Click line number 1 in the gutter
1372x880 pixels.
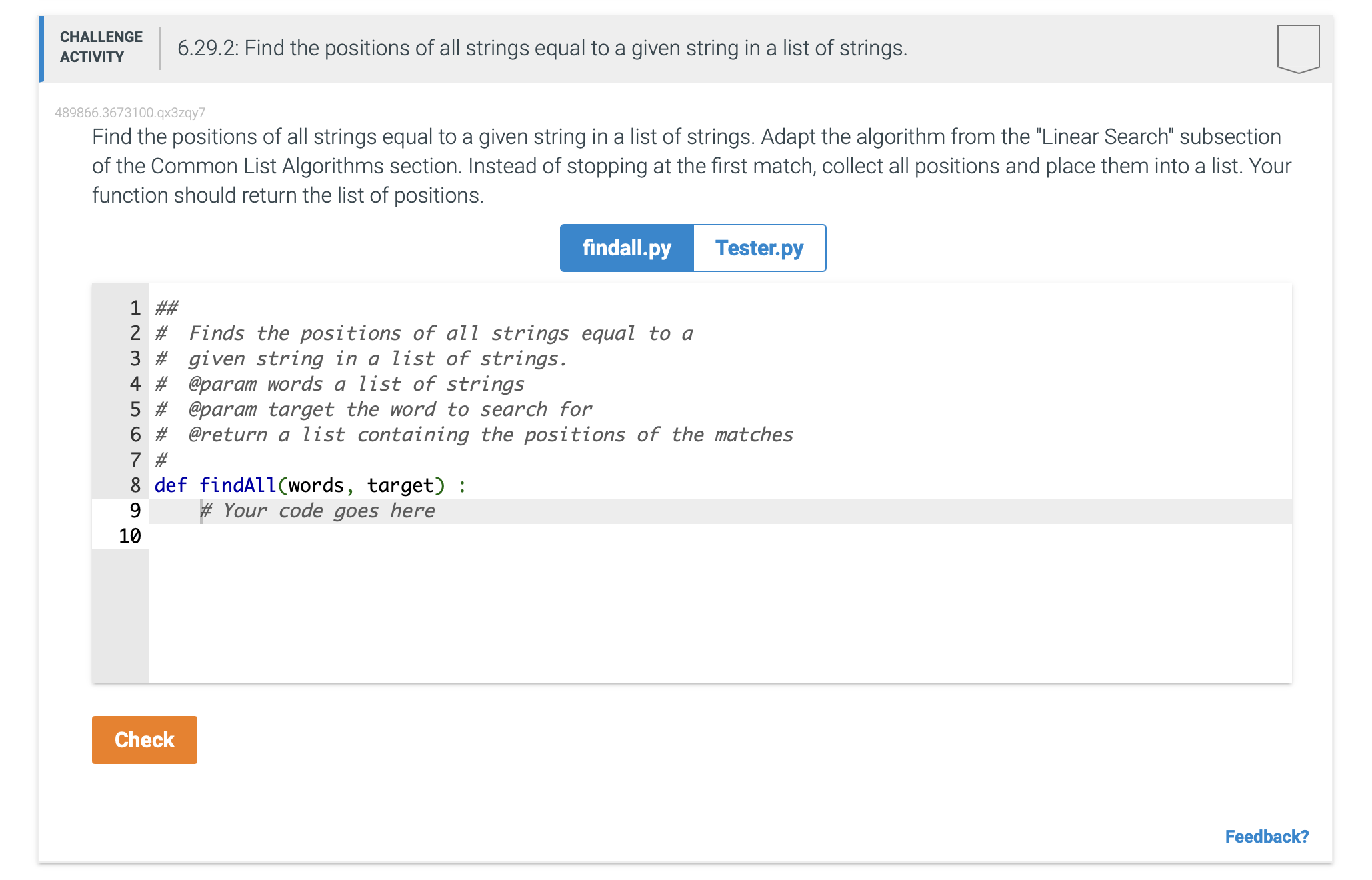pos(135,308)
